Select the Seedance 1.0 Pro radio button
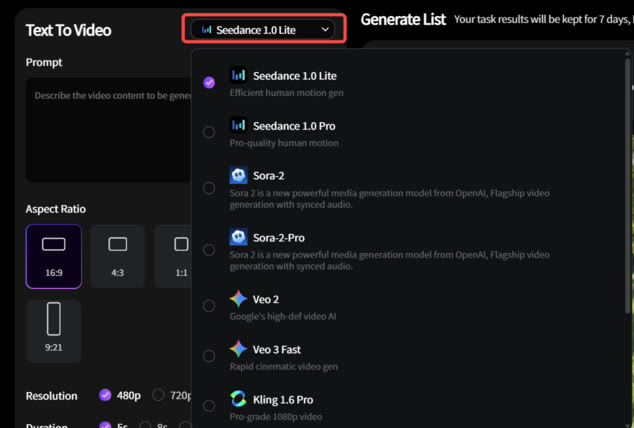The height and width of the screenshot is (428, 634). [209, 132]
